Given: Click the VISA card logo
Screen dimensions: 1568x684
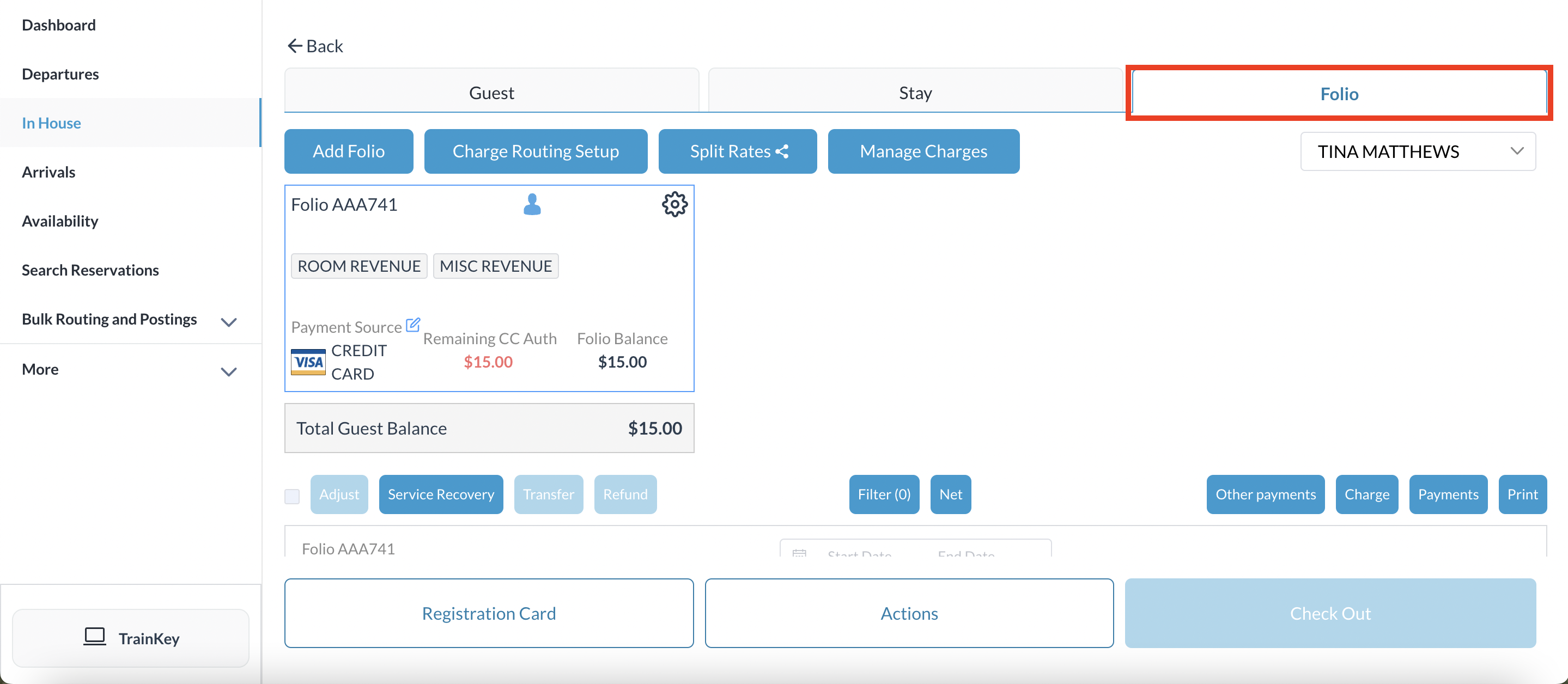Looking at the screenshot, I should pyautogui.click(x=308, y=362).
